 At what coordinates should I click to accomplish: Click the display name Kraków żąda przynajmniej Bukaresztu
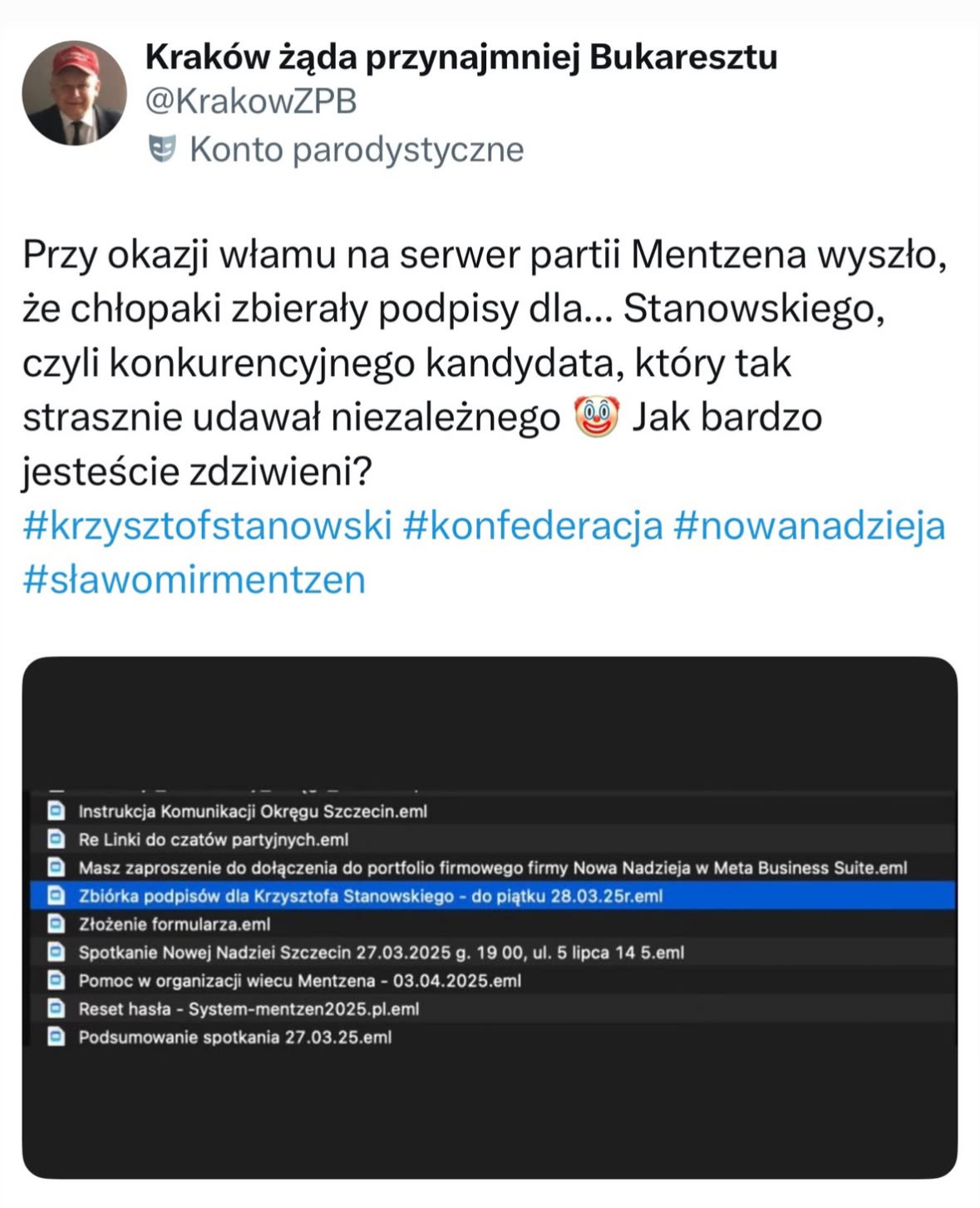tap(461, 57)
